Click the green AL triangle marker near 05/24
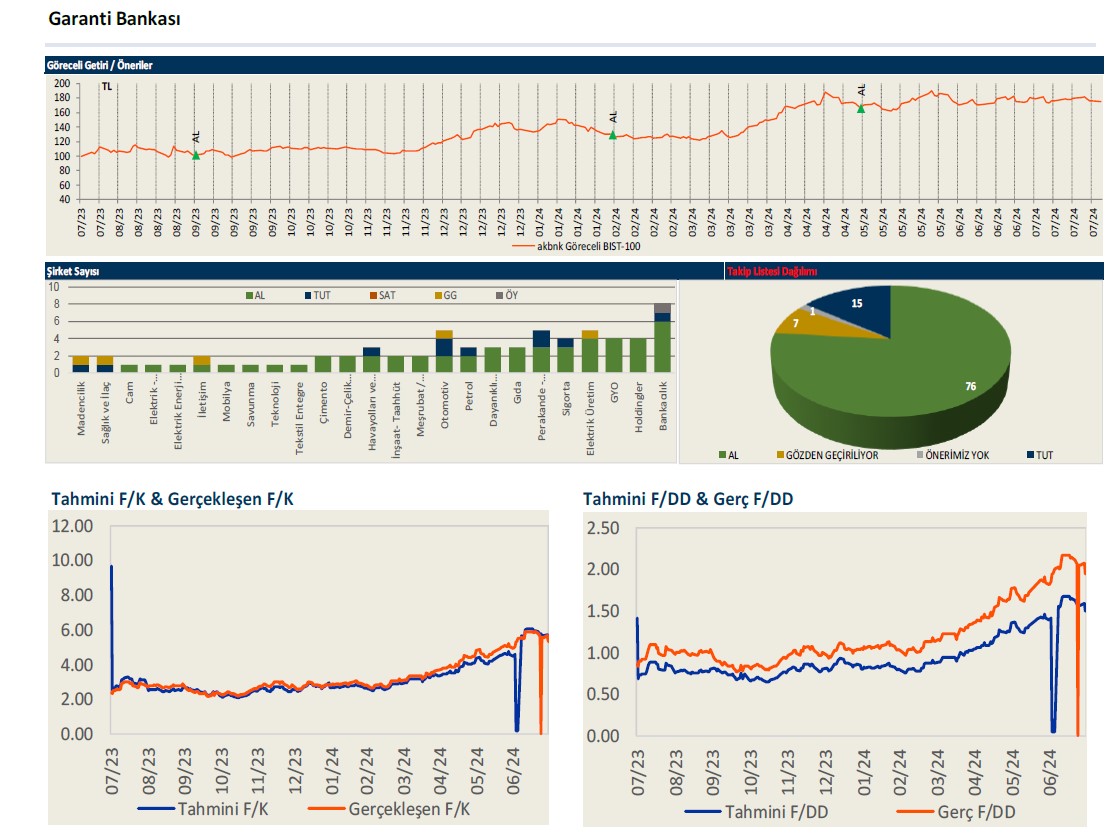Screen dimensions: 1116x837 pos(860,108)
